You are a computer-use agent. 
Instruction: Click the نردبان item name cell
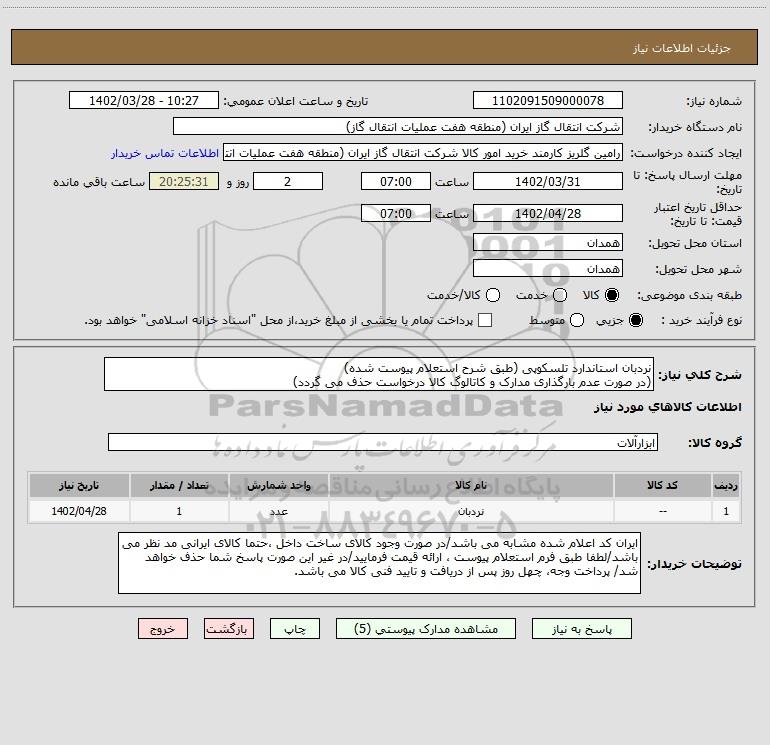point(471,511)
